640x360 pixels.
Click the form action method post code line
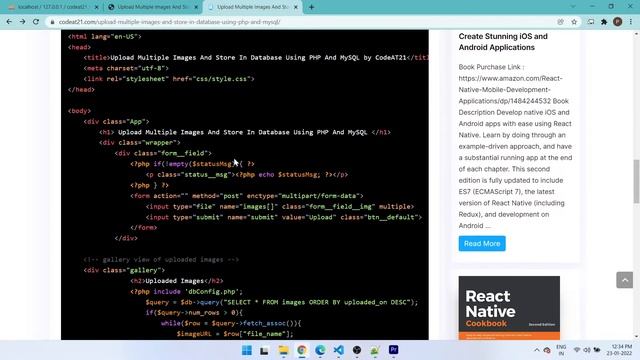pos(247,196)
